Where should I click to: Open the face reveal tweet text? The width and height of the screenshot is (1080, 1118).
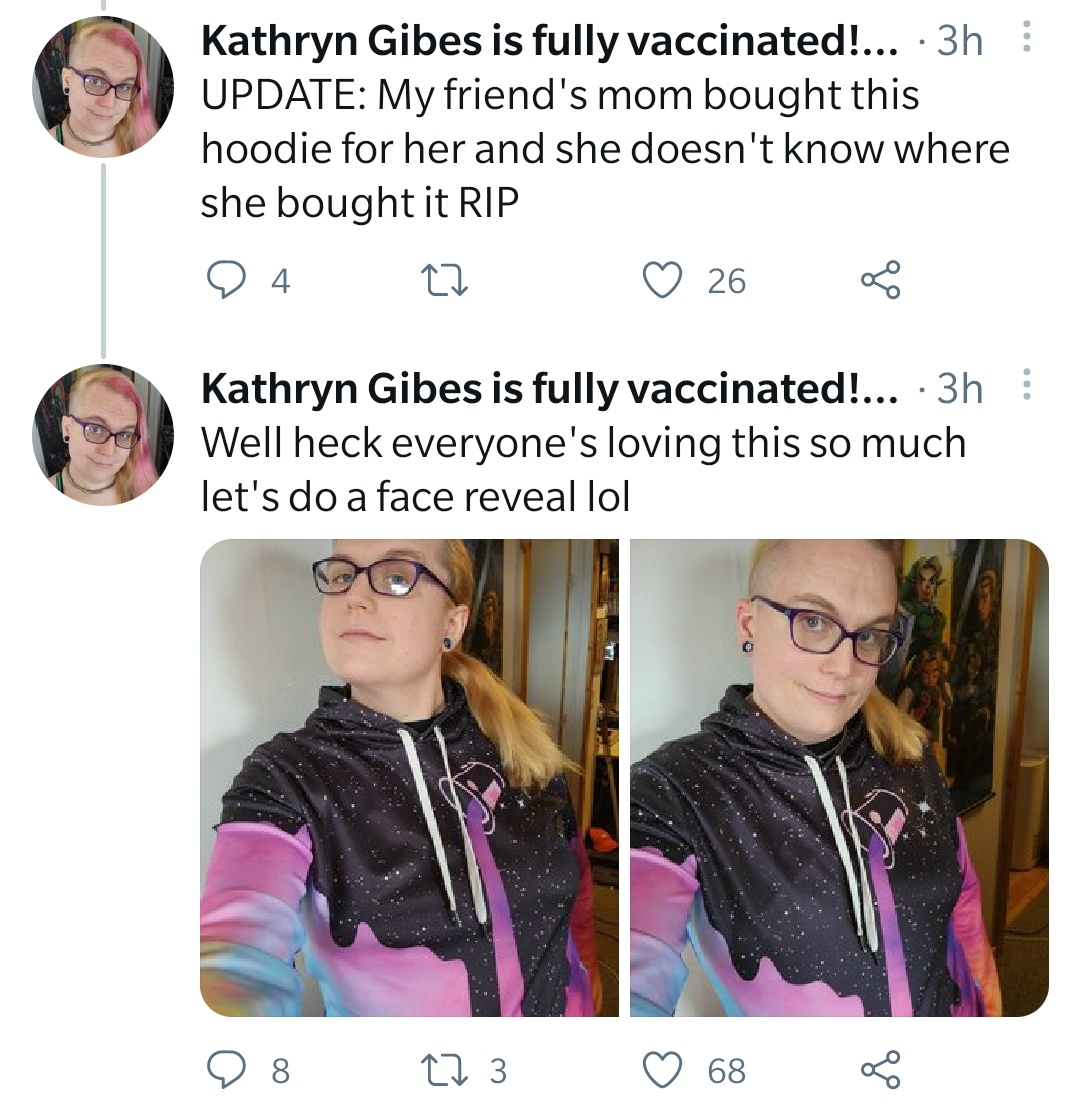(x=583, y=469)
